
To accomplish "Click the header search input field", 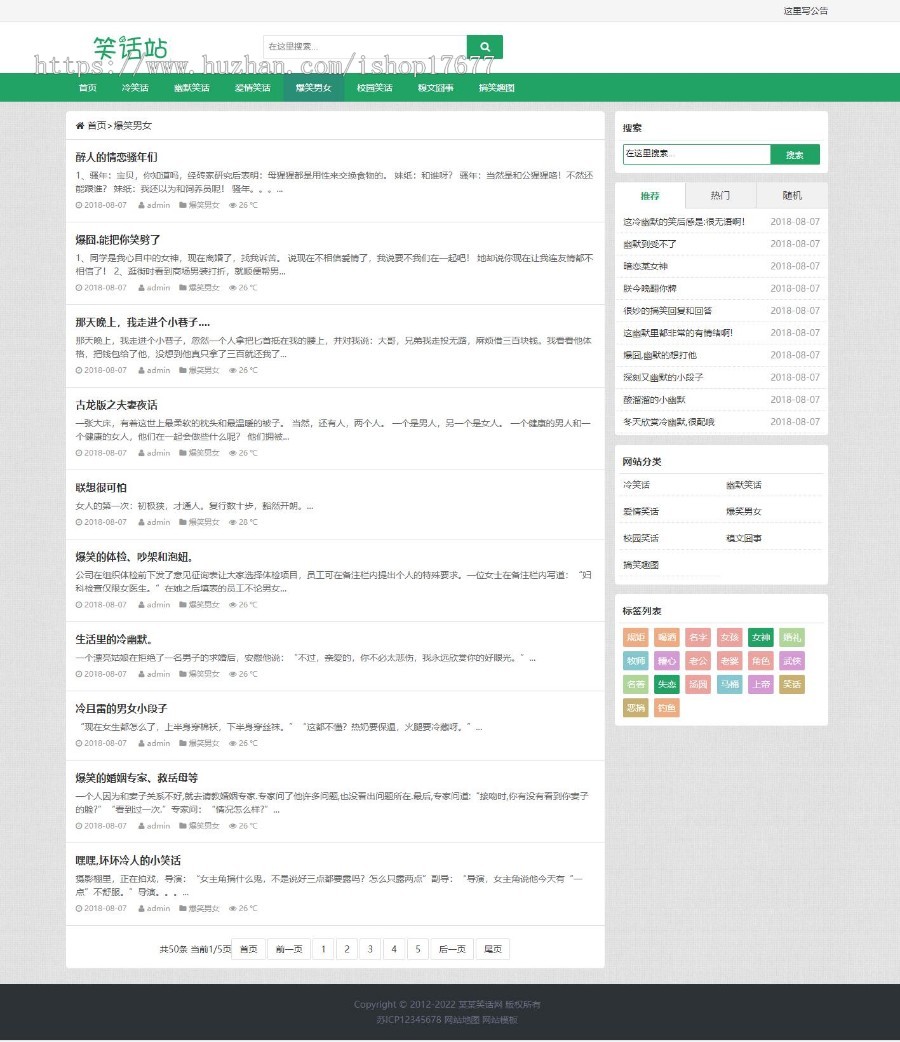I will pos(365,47).
